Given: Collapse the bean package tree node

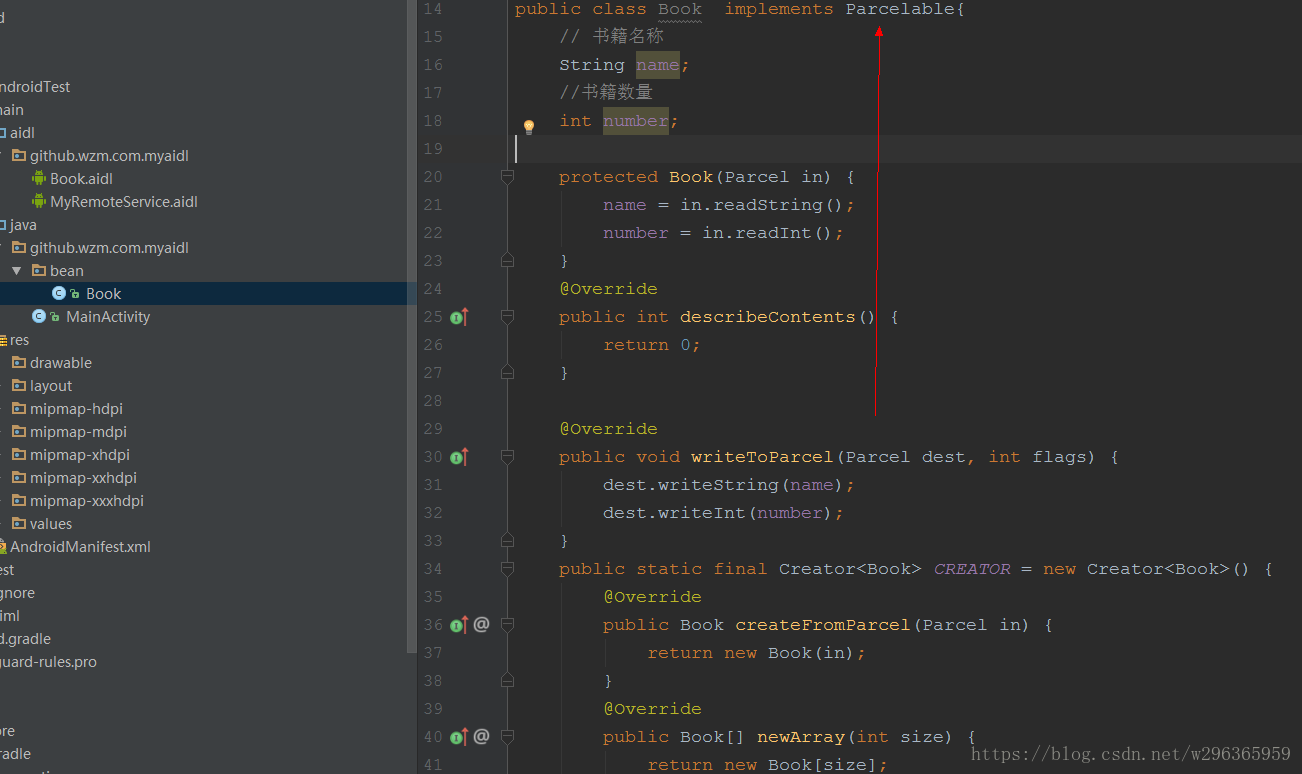Looking at the screenshot, I should pos(17,271).
